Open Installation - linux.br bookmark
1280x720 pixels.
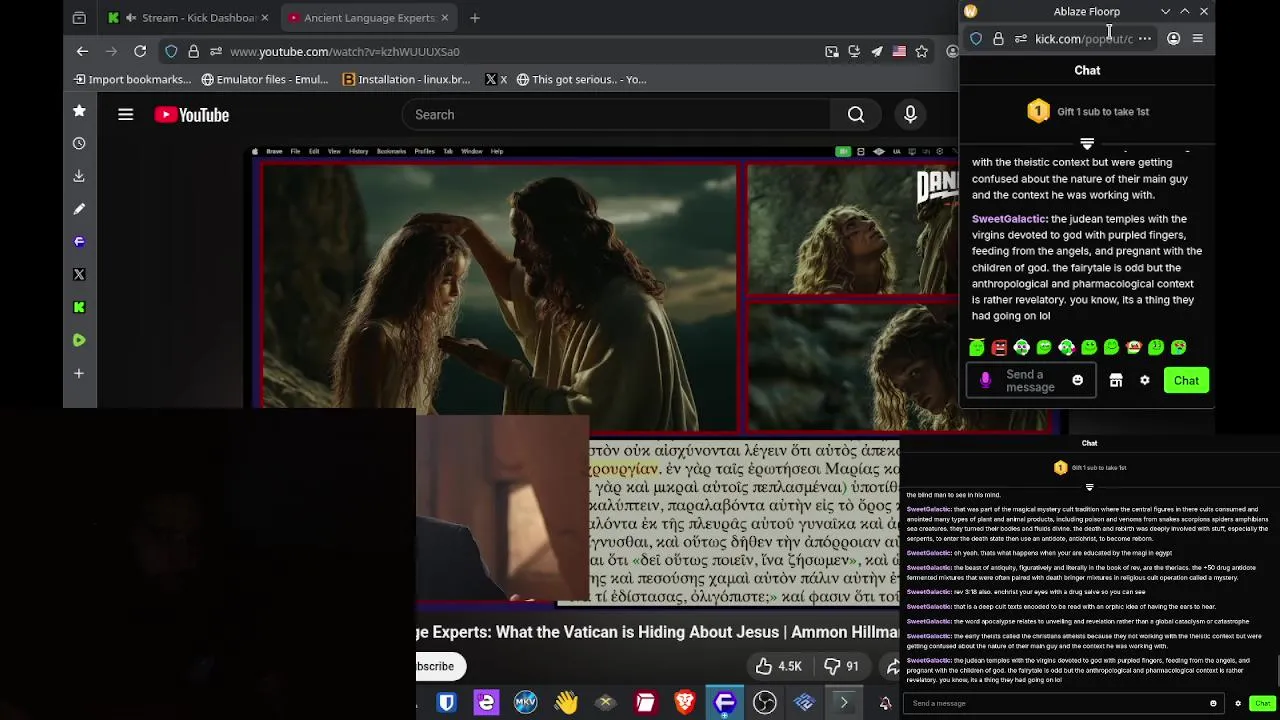(x=406, y=79)
